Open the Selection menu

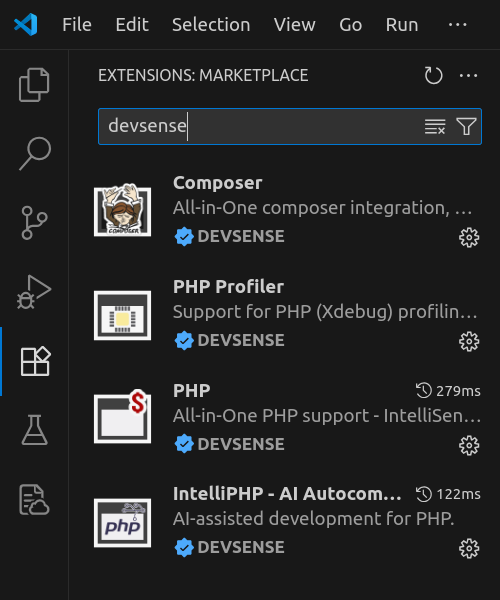[211, 25]
